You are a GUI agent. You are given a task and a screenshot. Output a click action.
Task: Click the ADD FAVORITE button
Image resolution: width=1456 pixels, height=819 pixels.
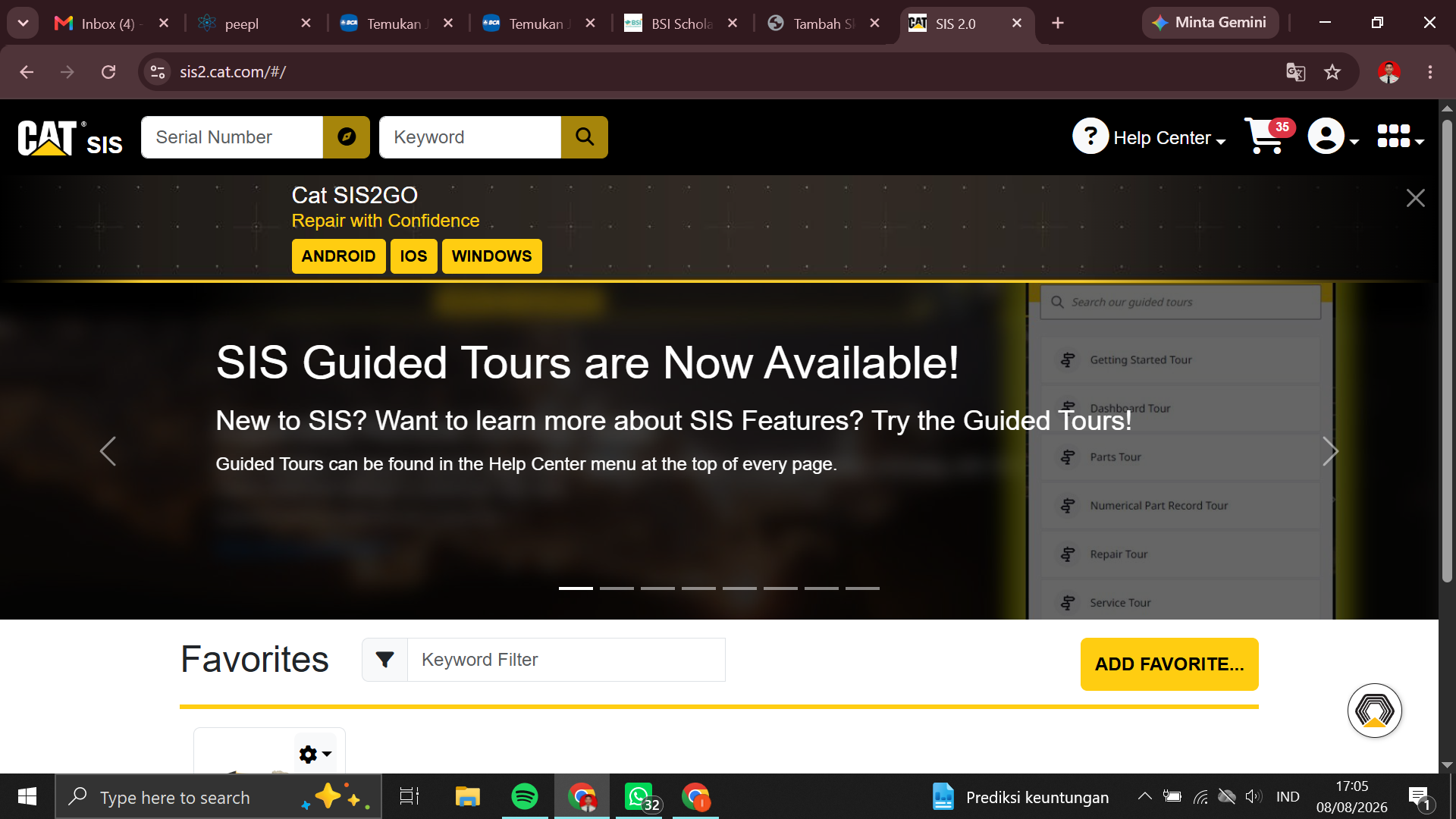[x=1169, y=664]
